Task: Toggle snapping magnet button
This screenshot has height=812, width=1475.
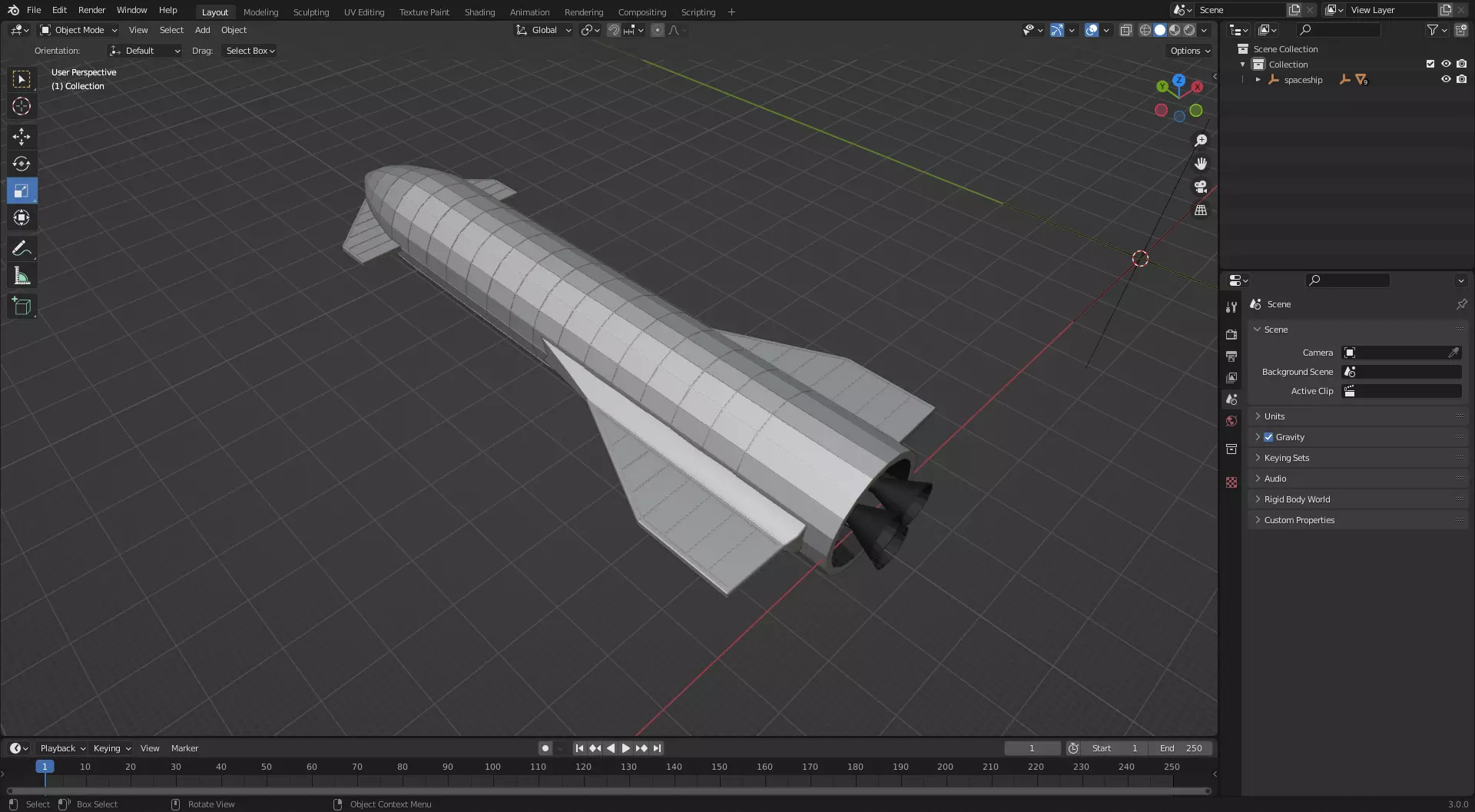Action: tap(613, 30)
